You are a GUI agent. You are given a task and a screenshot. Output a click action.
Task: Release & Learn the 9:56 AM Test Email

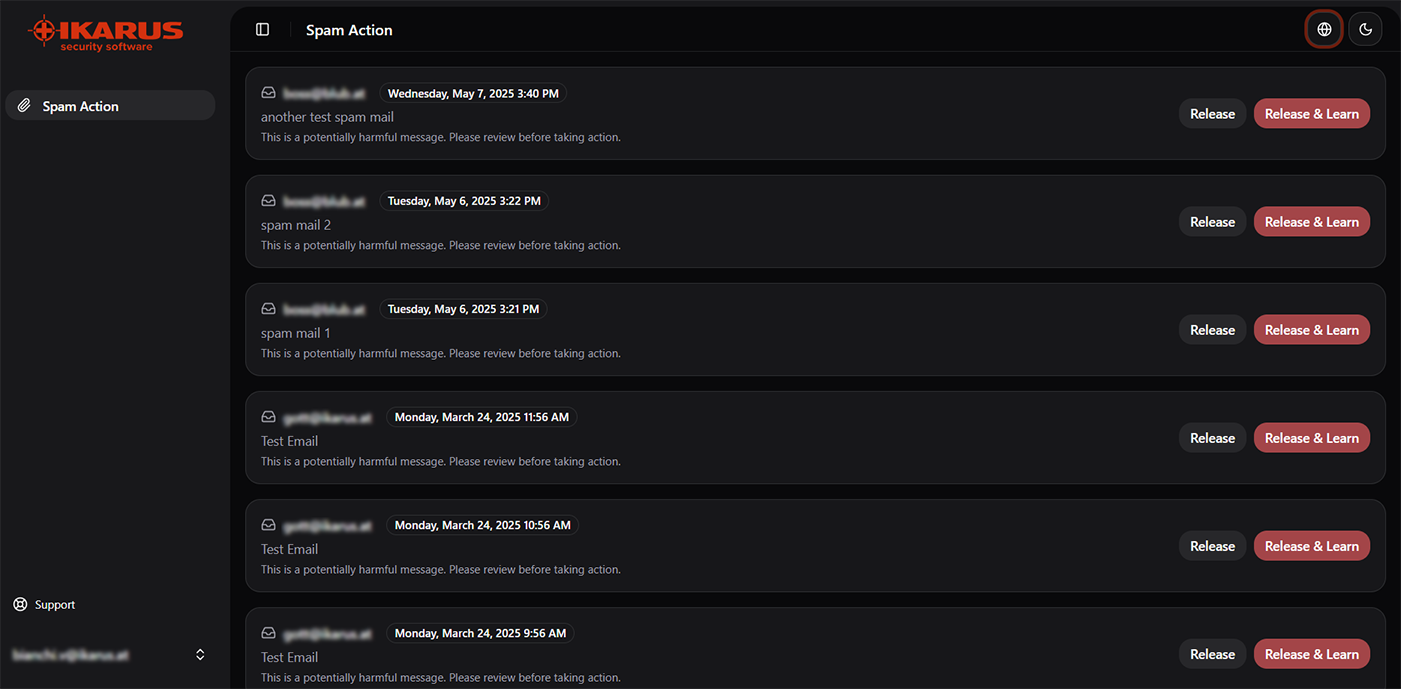[x=1312, y=654]
